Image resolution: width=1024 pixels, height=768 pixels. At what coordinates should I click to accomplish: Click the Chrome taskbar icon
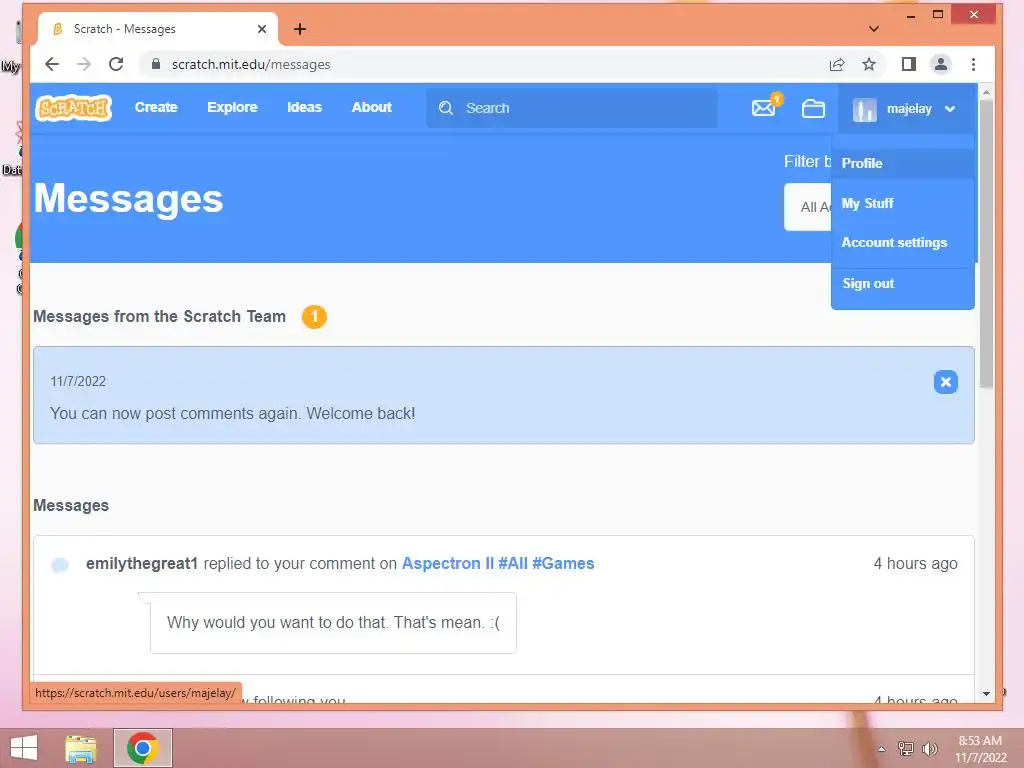(143, 748)
